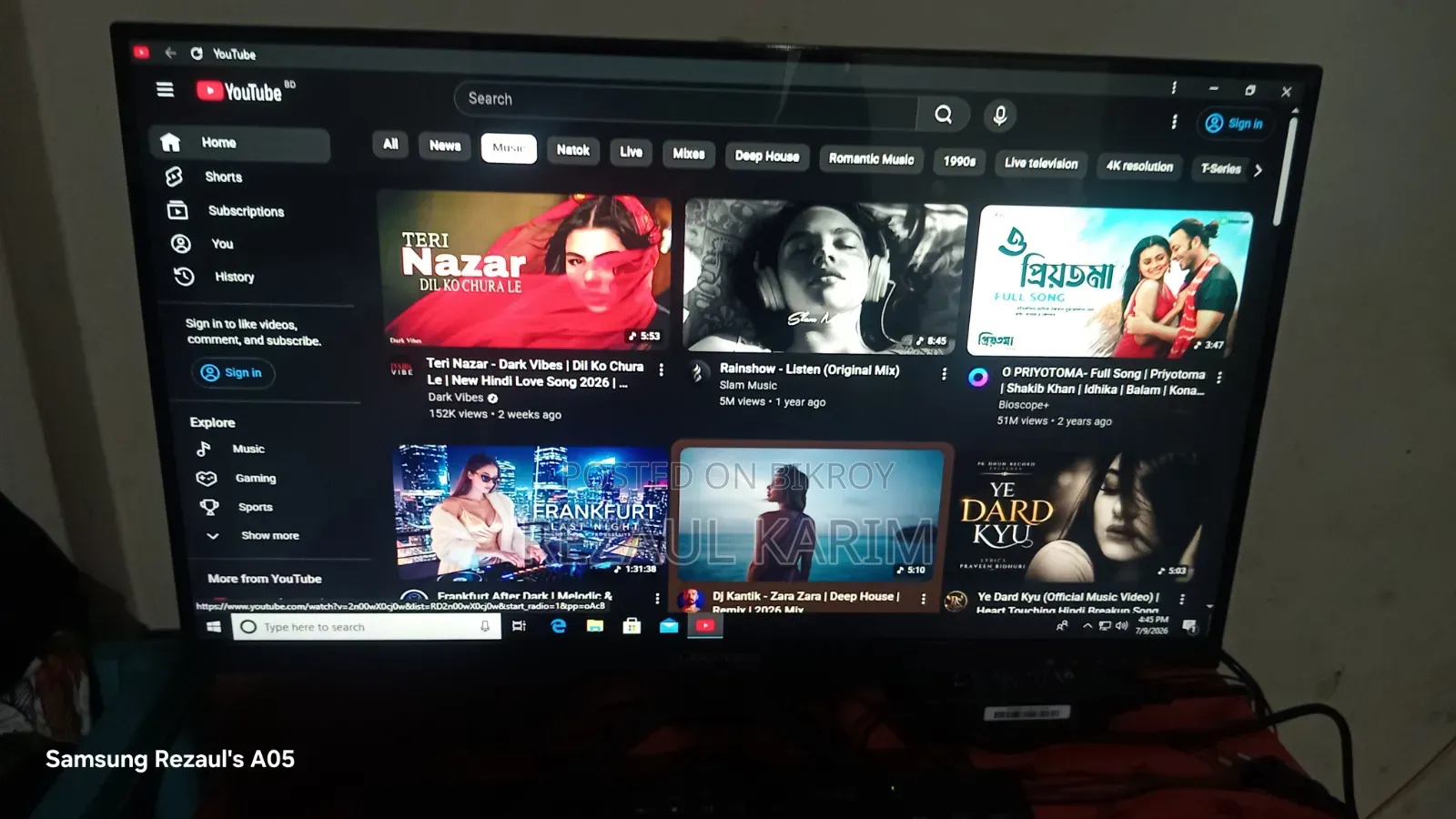This screenshot has width=1456, height=819.
Task: Visit the Bioscope+ channel name link
Action: pyautogui.click(x=1024, y=405)
